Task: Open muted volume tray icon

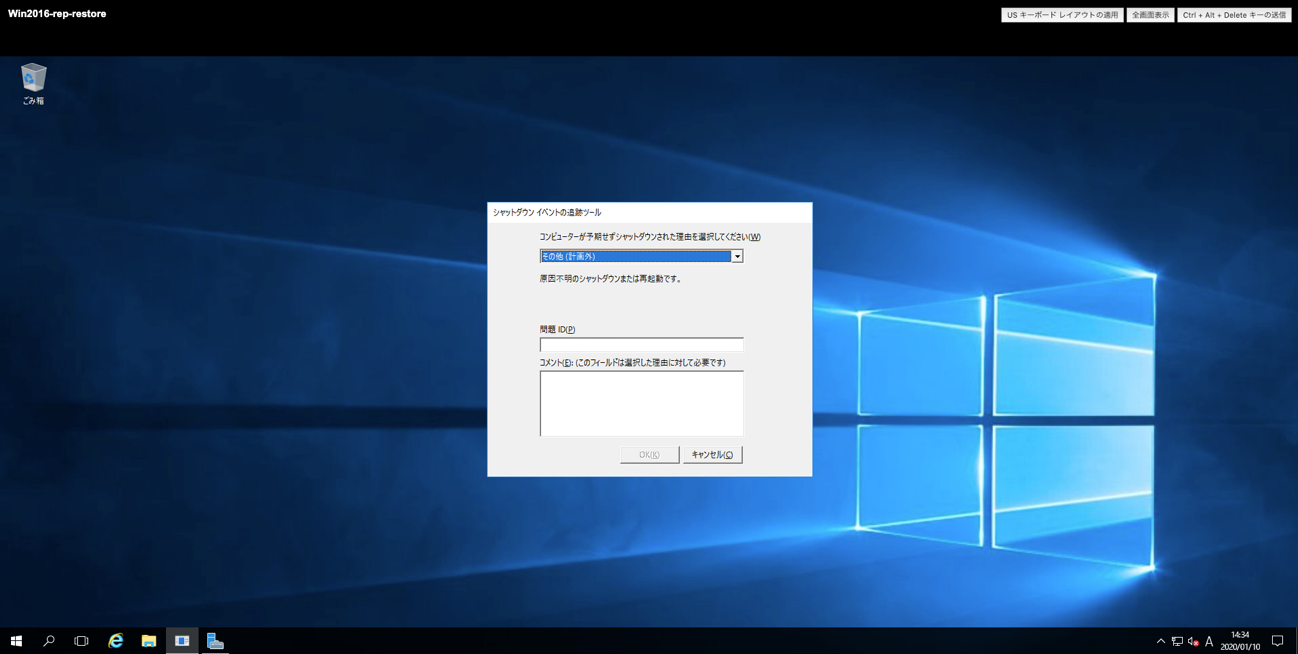Action: click(1193, 641)
